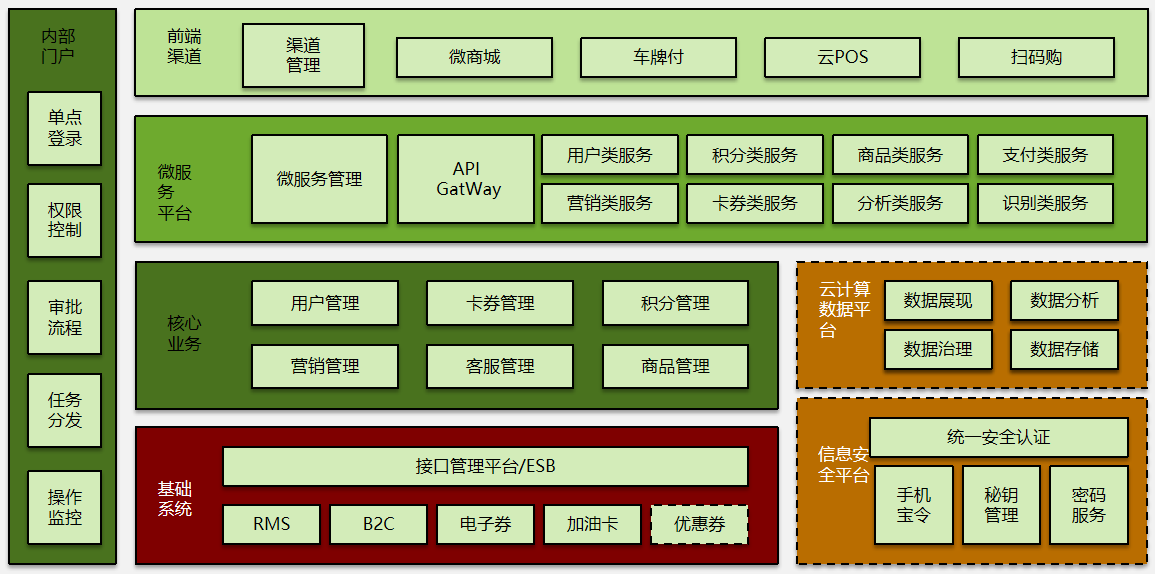
Task: Select the 手机宝令 box
Action: 914,505
